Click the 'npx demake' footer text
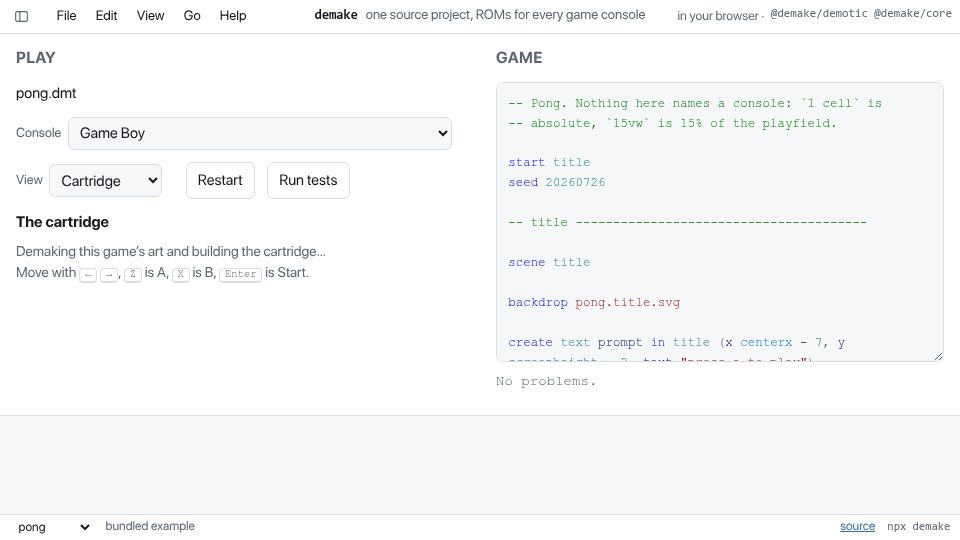The image size is (960, 540). [918, 527]
